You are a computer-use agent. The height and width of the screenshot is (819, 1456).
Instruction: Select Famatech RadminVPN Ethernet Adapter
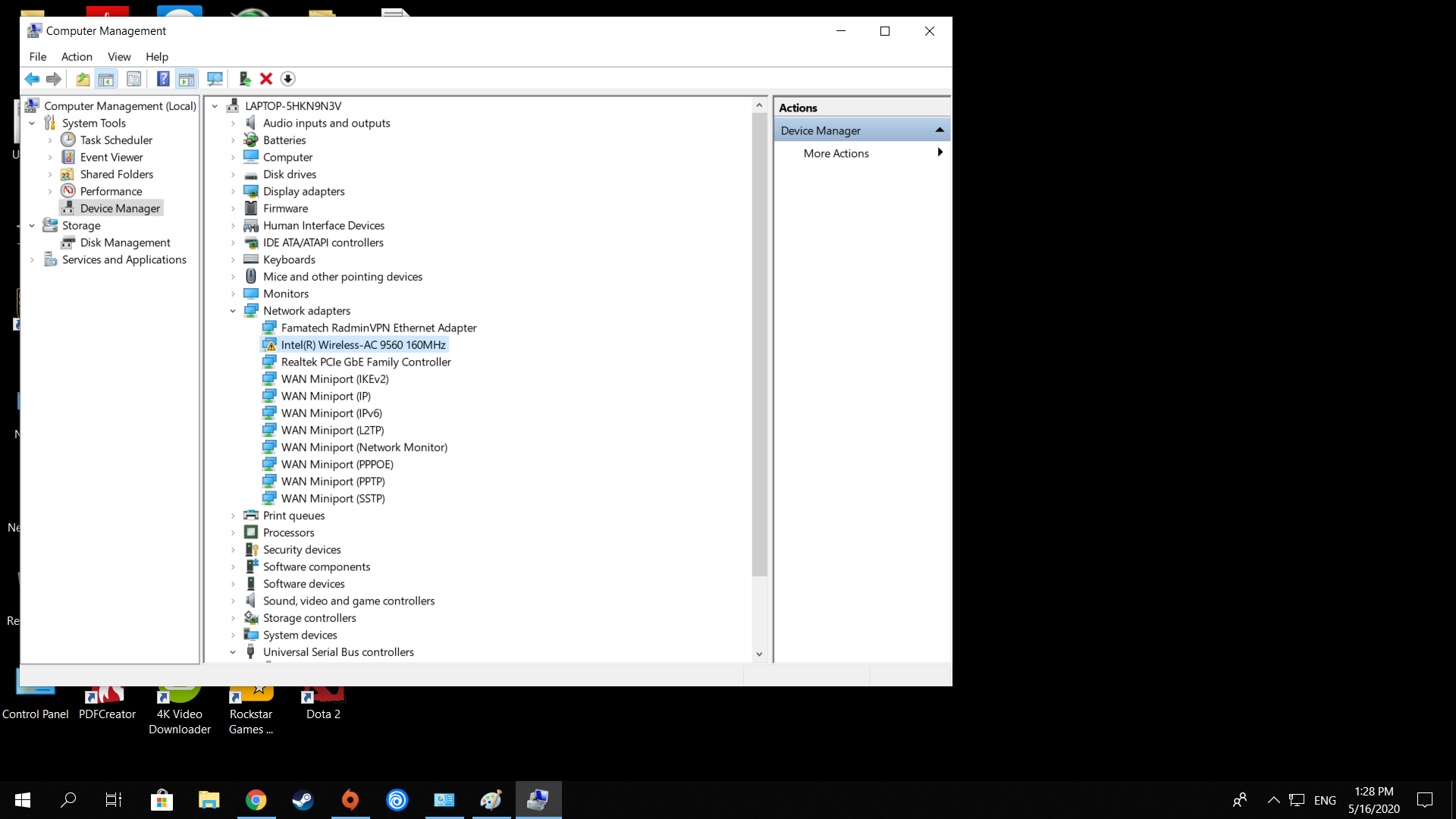pyautogui.click(x=378, y=328)
